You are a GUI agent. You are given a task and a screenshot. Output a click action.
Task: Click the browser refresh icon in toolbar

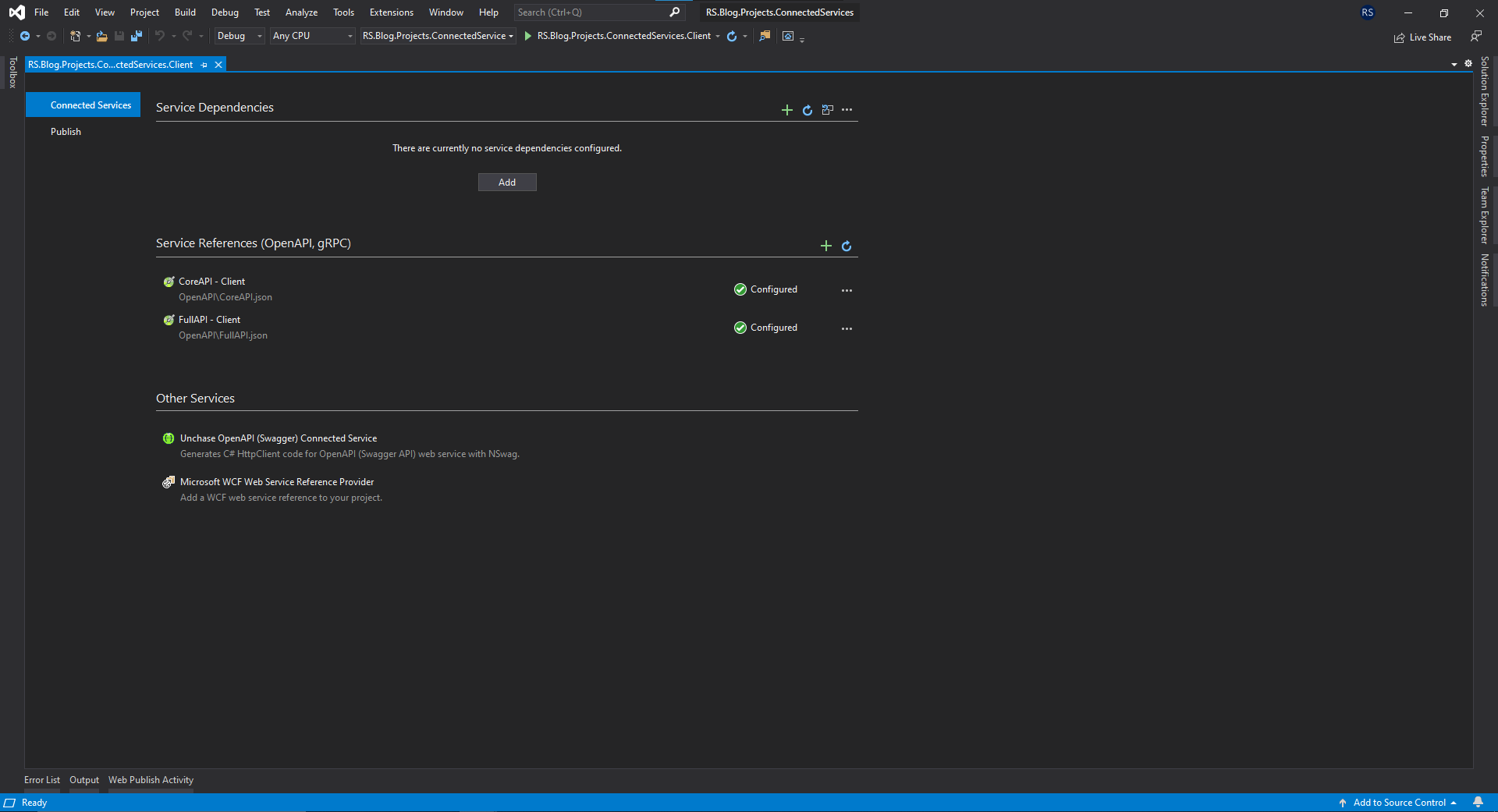coord(732,36)
